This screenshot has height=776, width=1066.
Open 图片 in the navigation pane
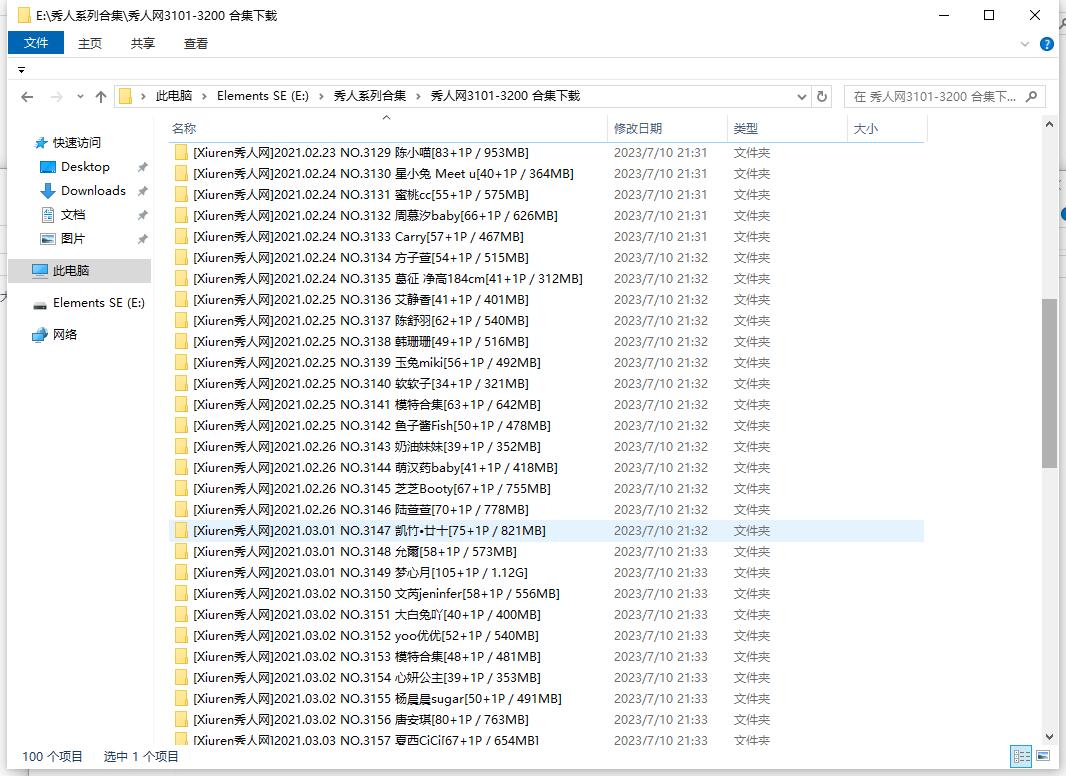tap(73, 239)
